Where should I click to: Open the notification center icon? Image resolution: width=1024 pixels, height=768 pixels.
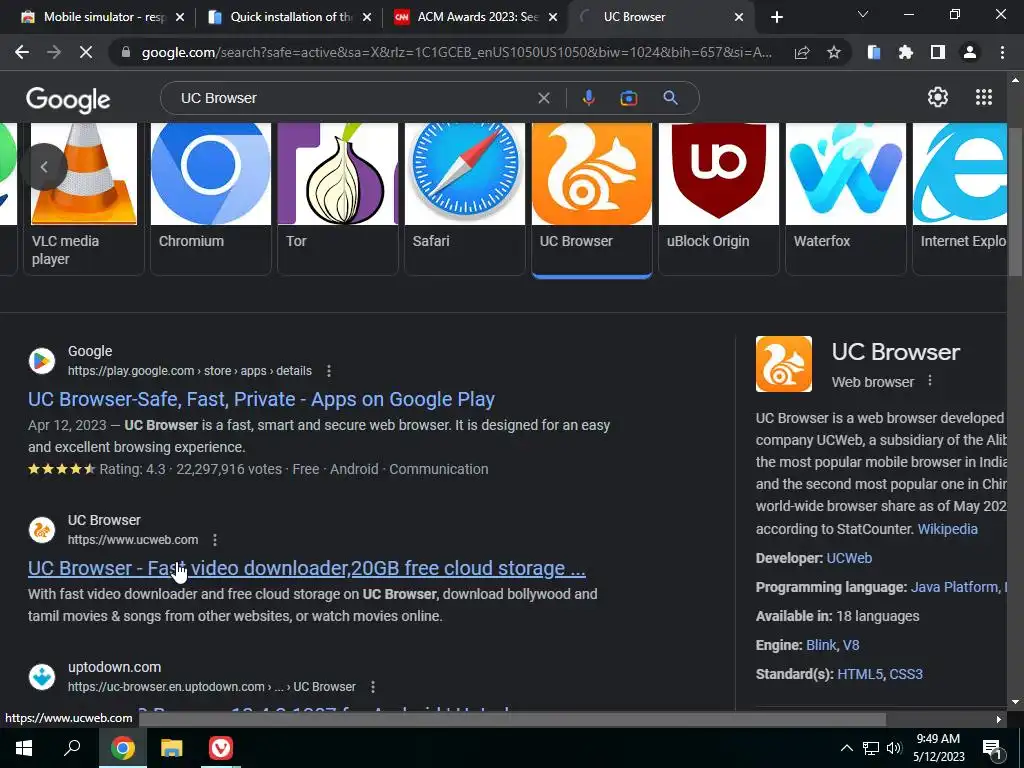pos(991,748)
